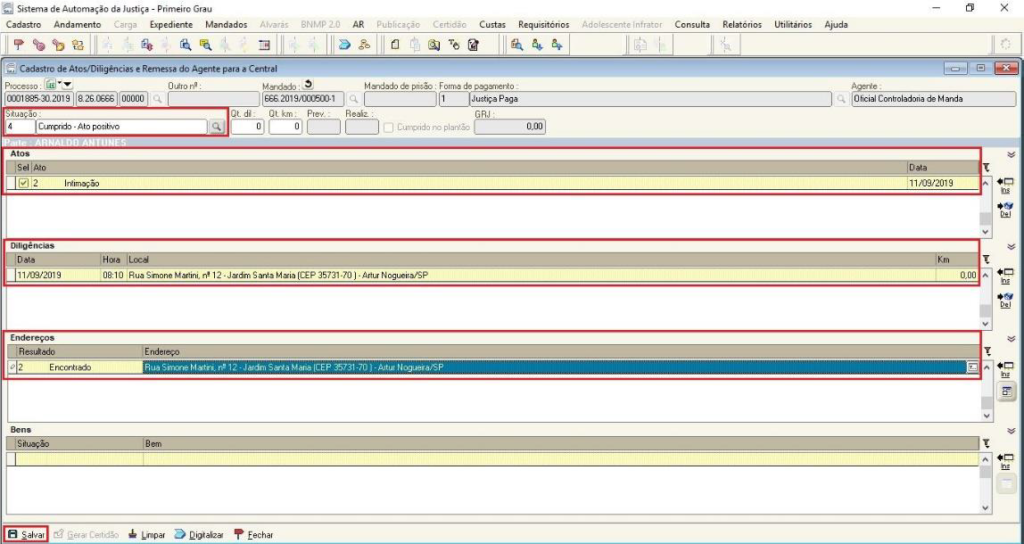The width and height of the screenshot is (1024, 544).
Task: Click the Situação code field containing 4
Action: click(x=18, y=127)
